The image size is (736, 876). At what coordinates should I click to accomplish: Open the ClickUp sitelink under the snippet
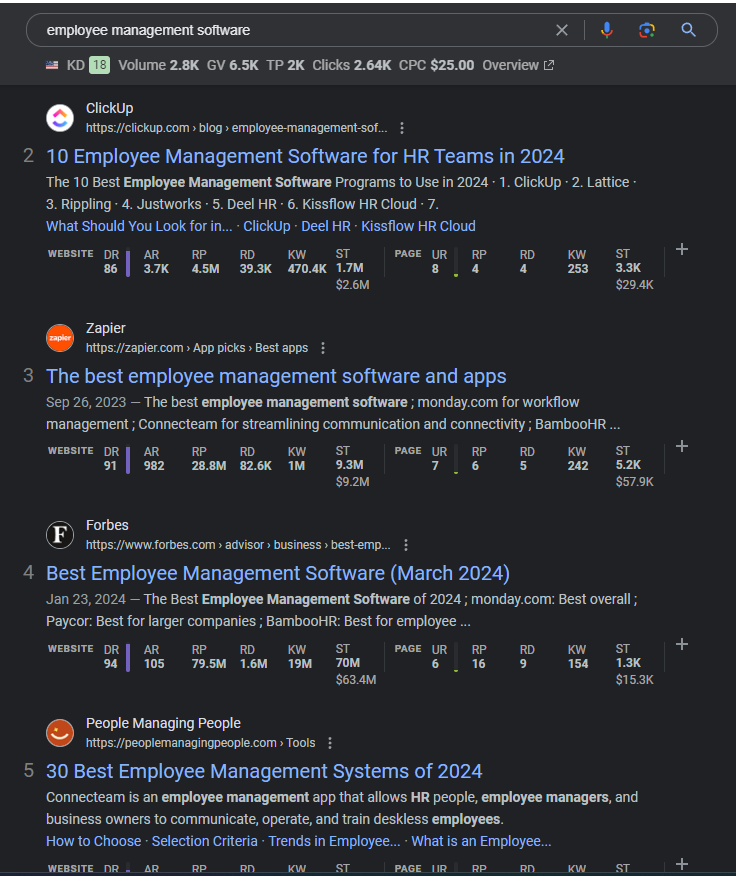tap(267, 226)
